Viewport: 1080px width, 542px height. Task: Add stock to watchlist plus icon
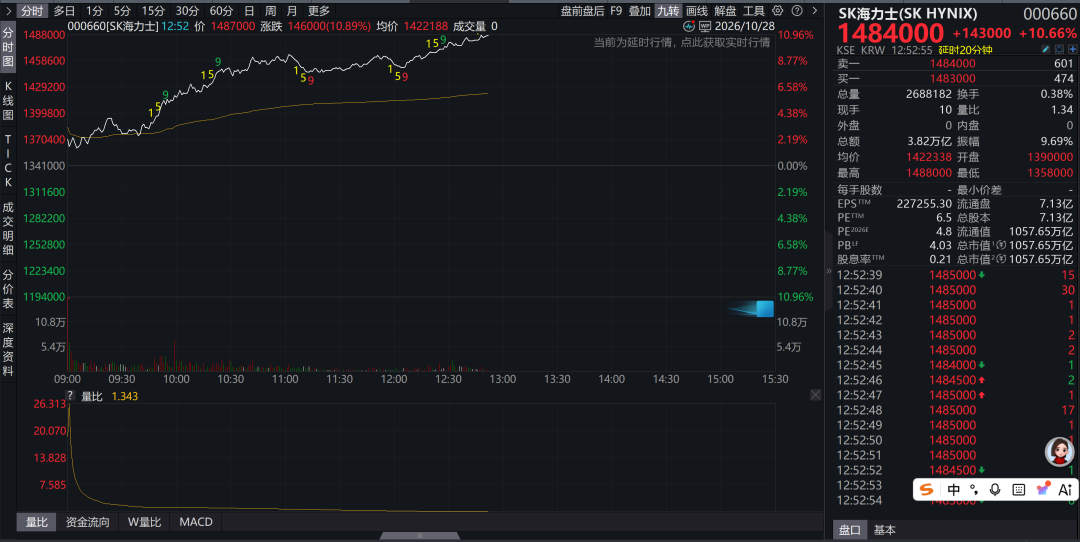click(x=1072, y=50)
